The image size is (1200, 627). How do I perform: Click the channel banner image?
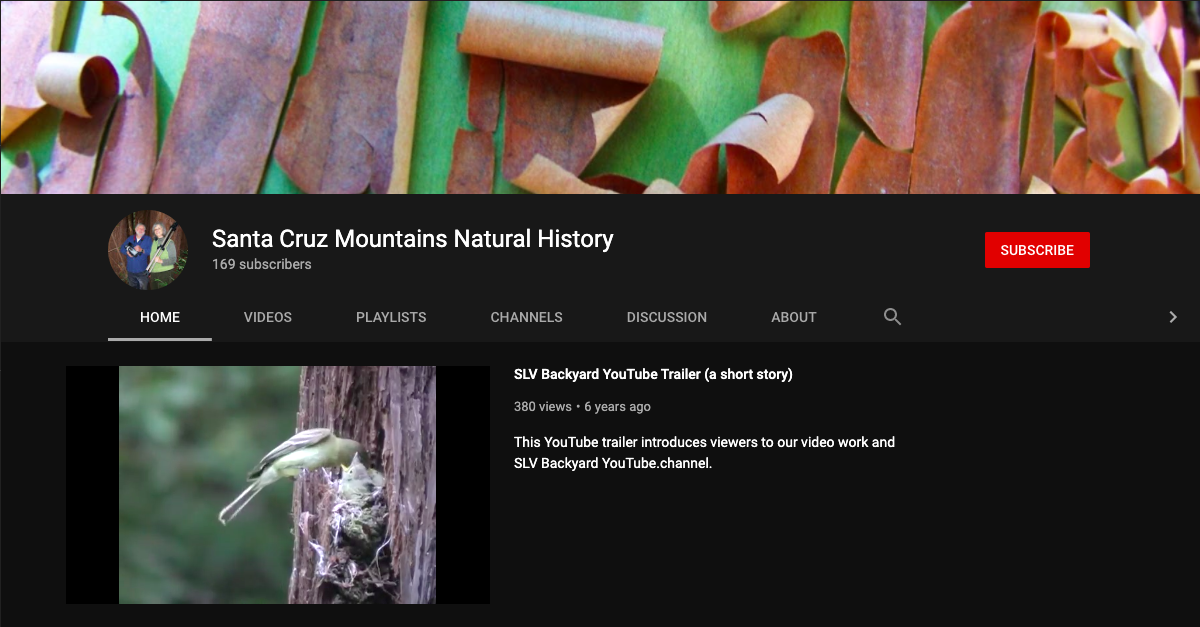600,97
